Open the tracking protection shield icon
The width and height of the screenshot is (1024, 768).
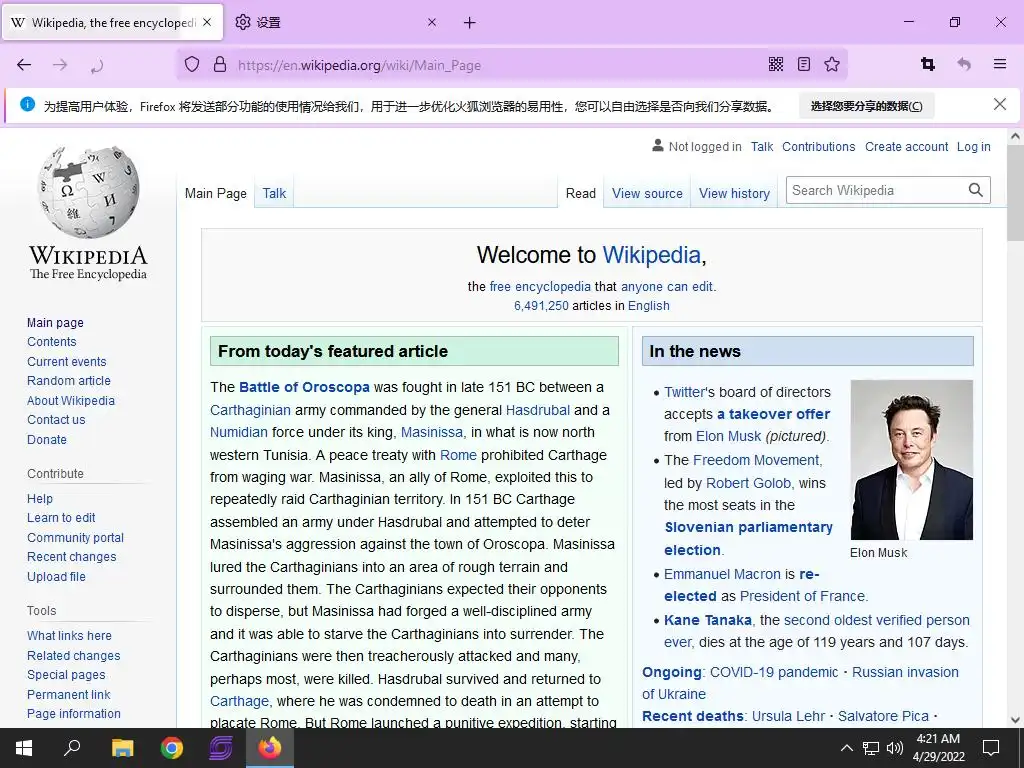(x=191, y=65)
